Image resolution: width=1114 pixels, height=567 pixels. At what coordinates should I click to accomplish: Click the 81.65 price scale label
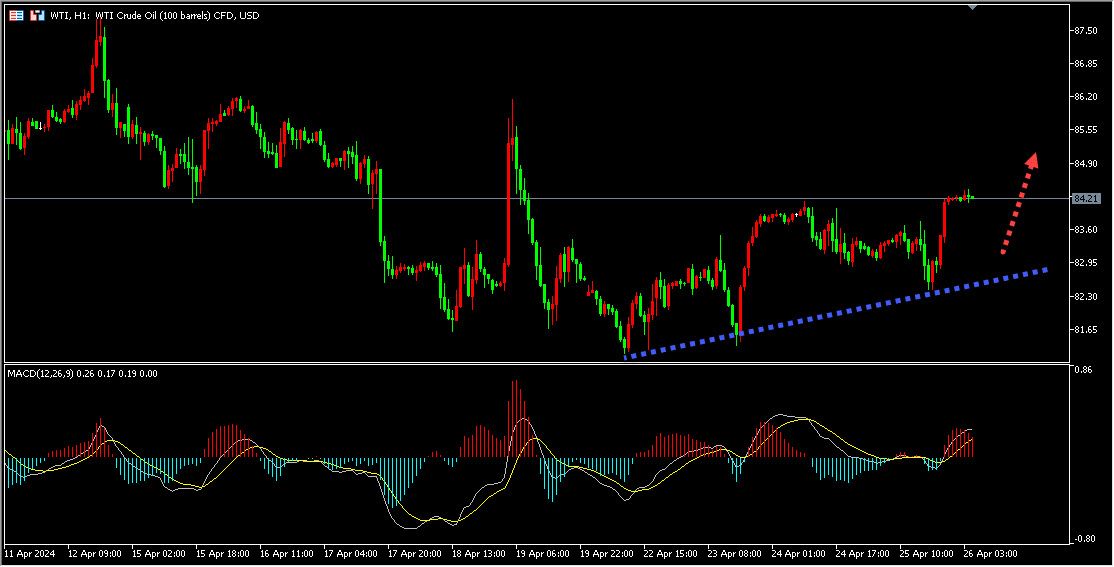coord(1087,329)
